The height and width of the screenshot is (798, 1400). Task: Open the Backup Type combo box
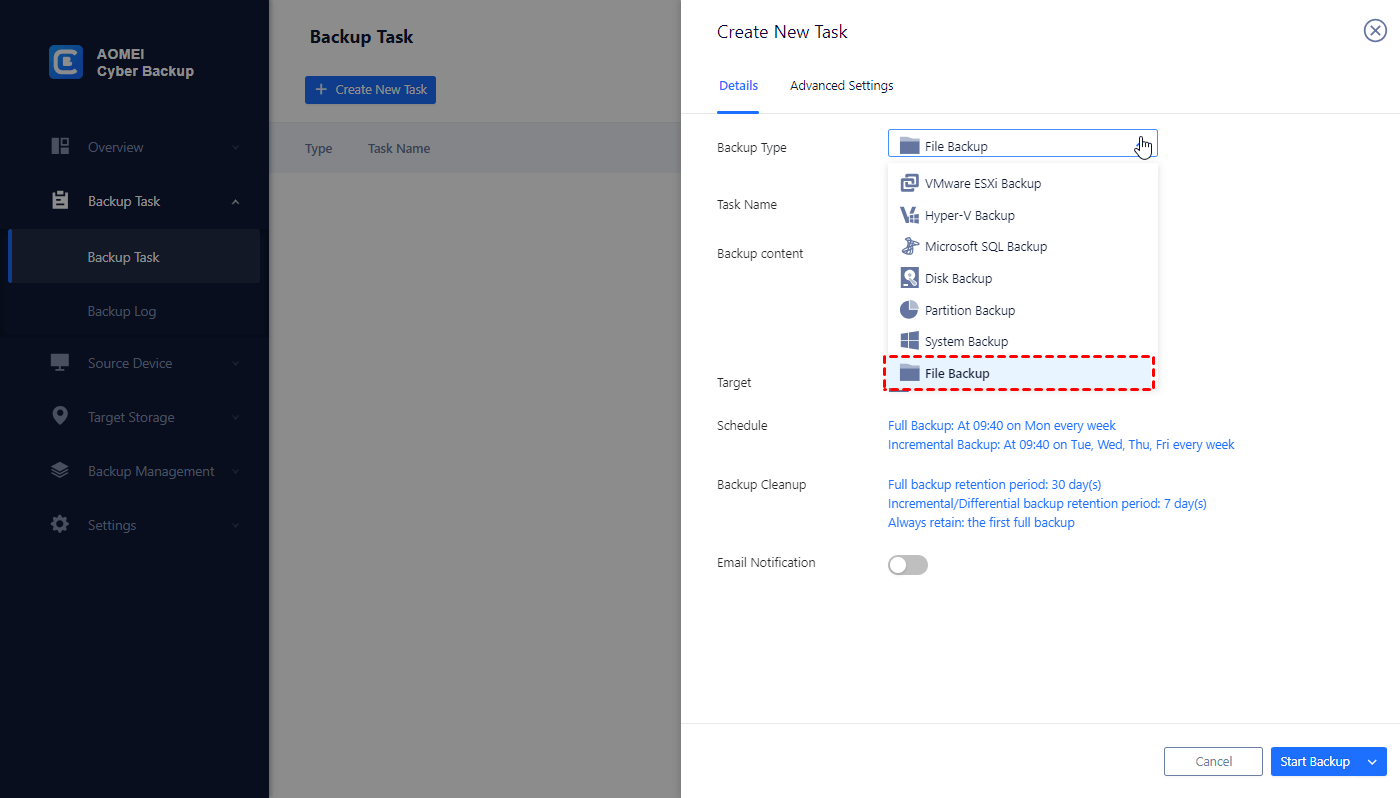1022,144
